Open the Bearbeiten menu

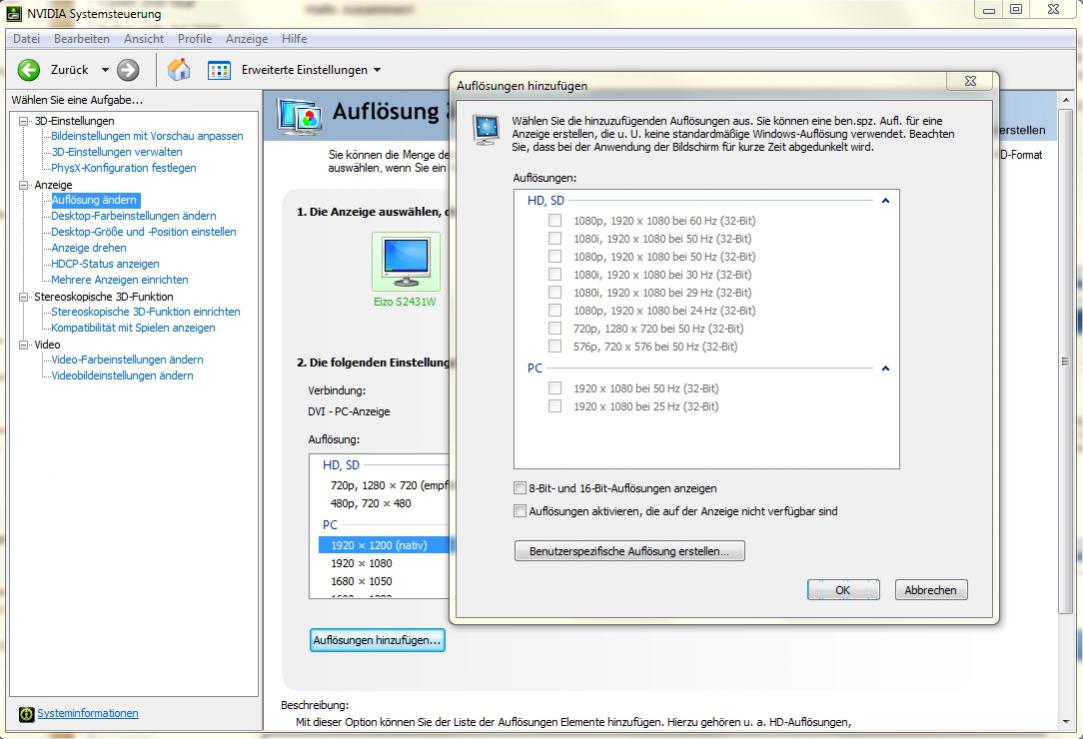click(82, 39)
